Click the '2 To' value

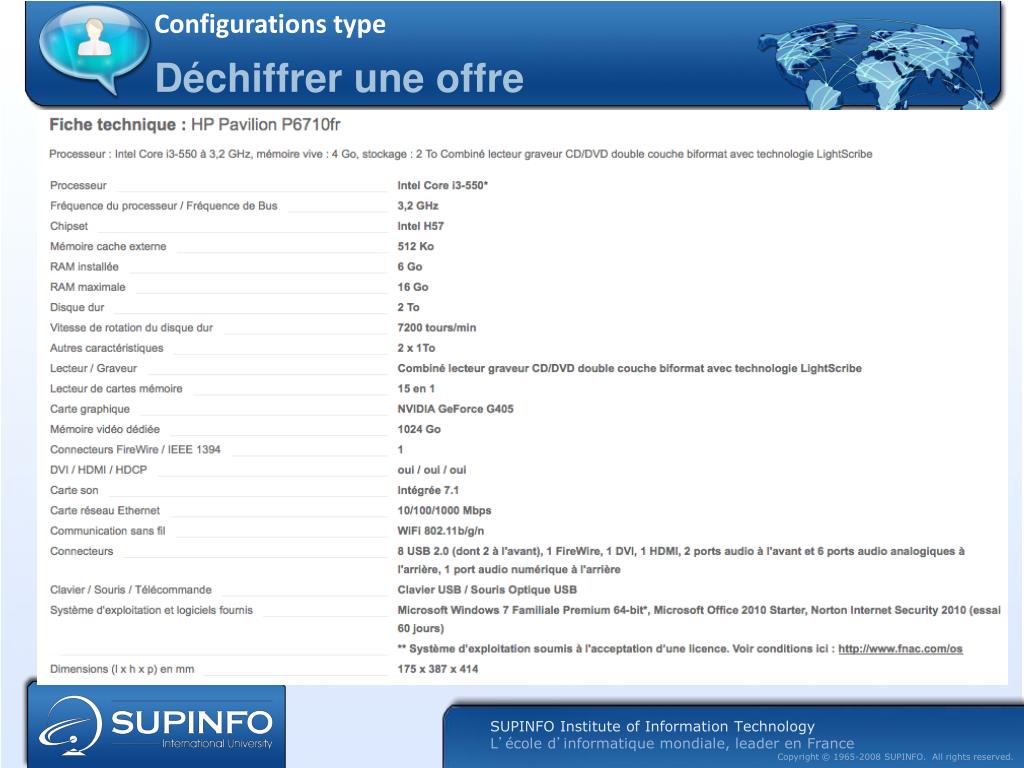click(408, 307)
